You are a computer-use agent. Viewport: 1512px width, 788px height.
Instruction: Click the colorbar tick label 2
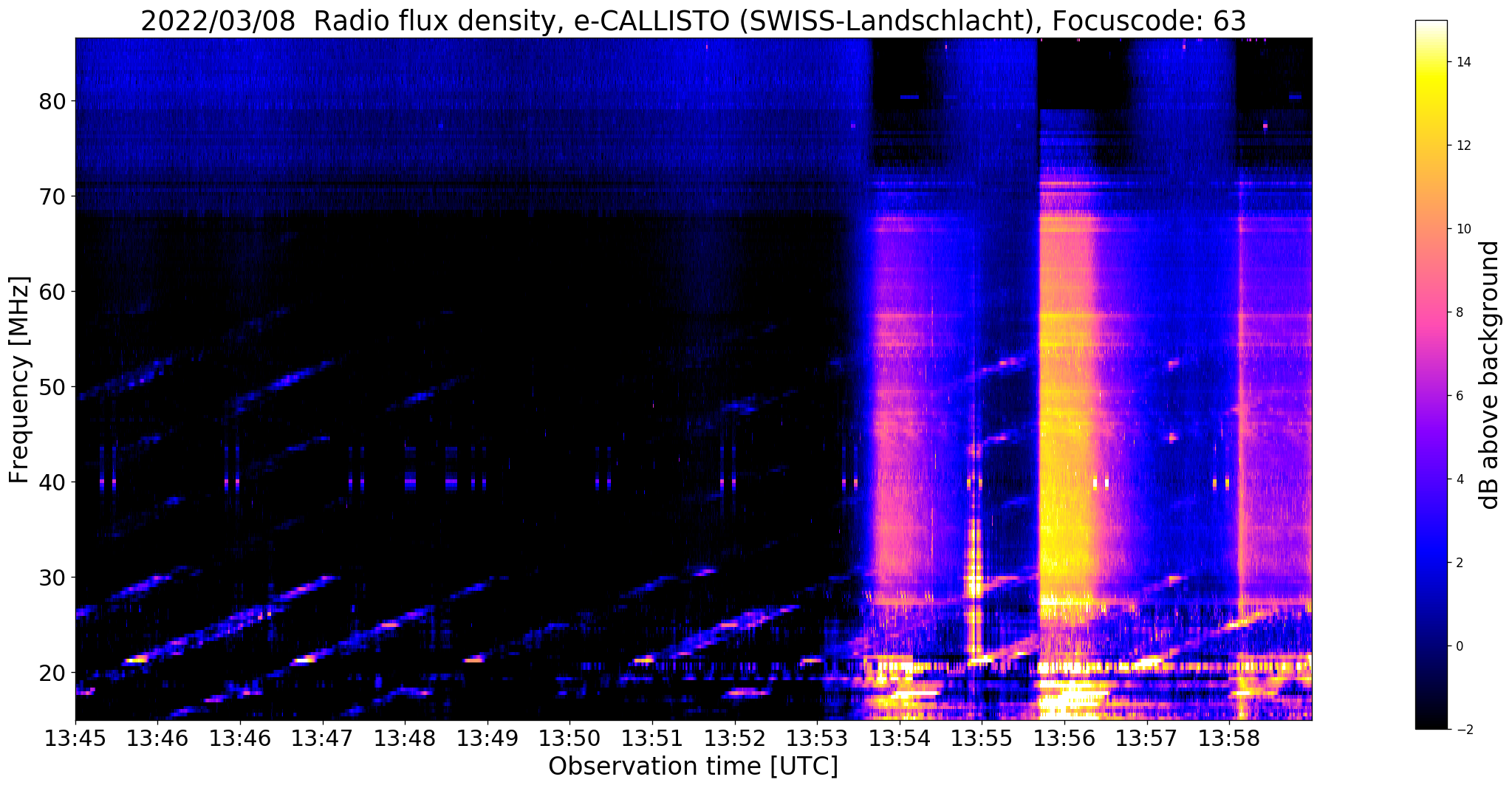(1459, 563)
